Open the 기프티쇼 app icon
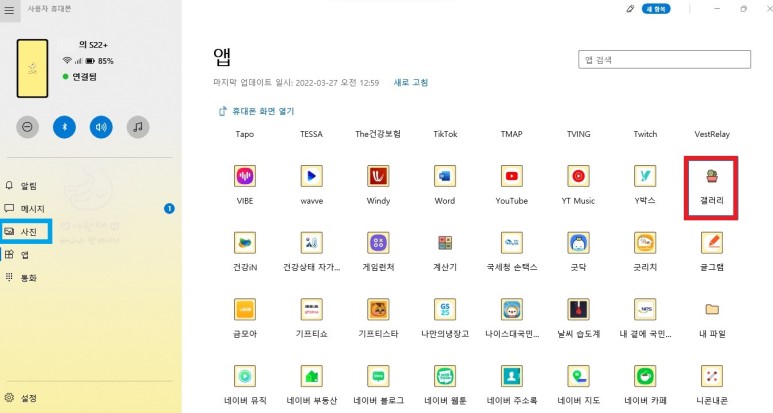Screen dimensions: 773x413 [312, 309]
